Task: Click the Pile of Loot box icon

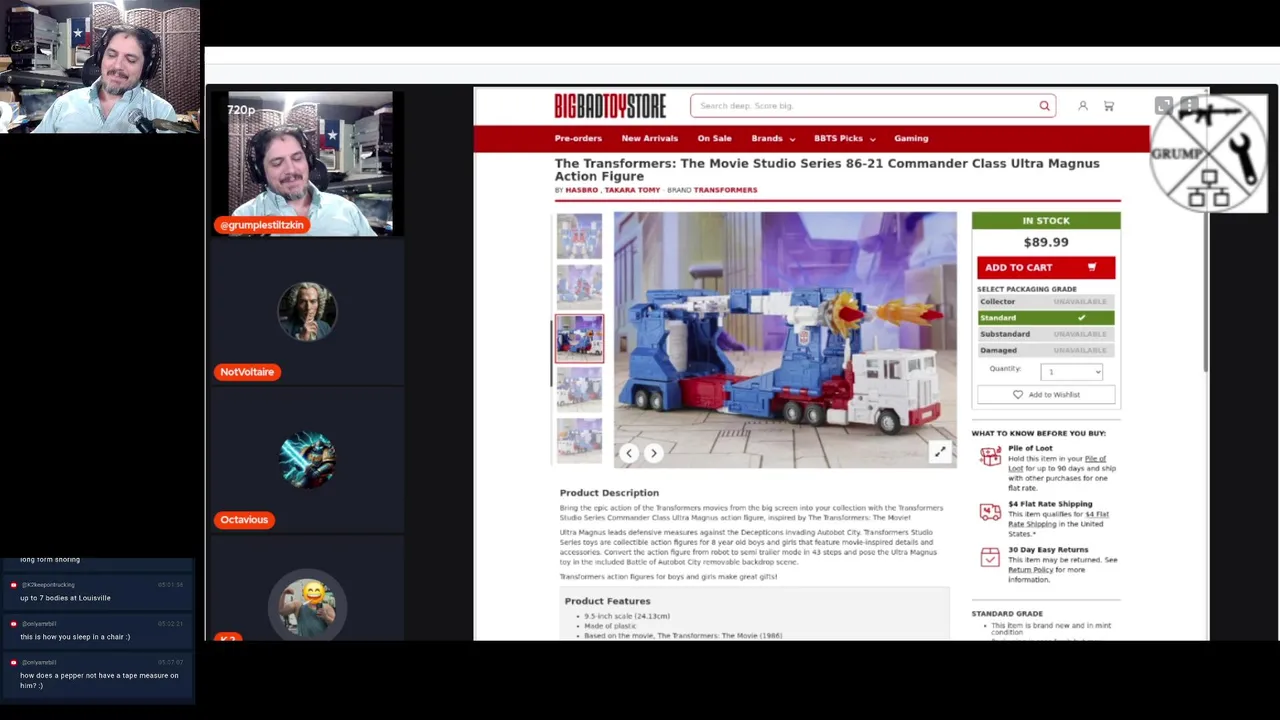Action: (x=990, y=457)
